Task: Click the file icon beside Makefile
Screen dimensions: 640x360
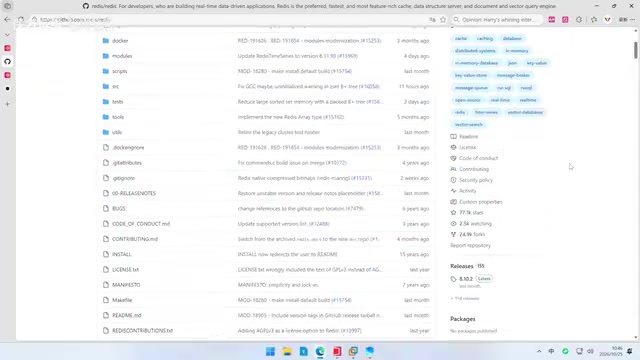Action: point(106,300)
